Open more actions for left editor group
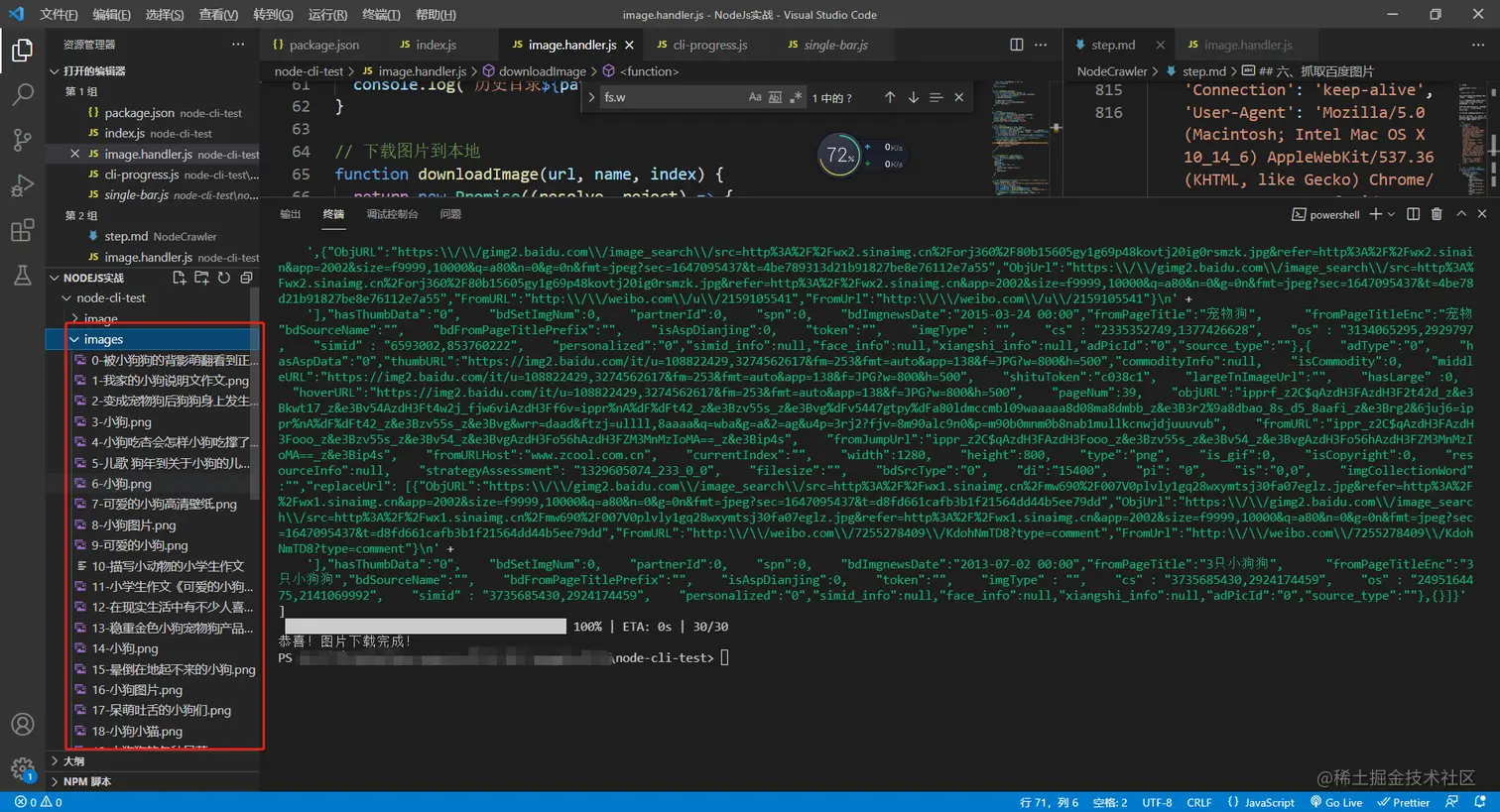Screen dimensions: 1500x812 pyautogui.click(x=1041, y=45)
